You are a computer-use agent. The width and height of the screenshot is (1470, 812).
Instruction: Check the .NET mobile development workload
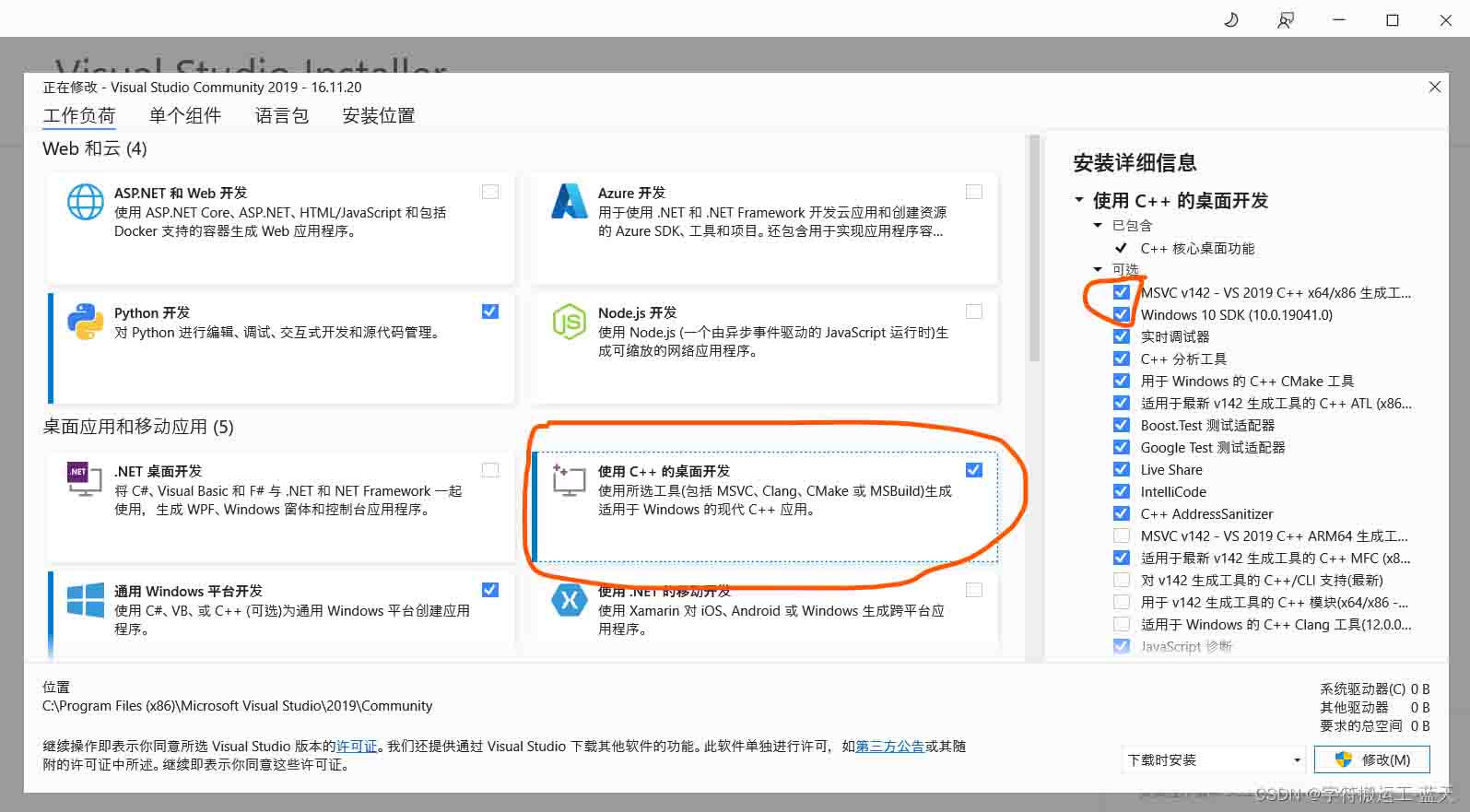tap(974, 590)
